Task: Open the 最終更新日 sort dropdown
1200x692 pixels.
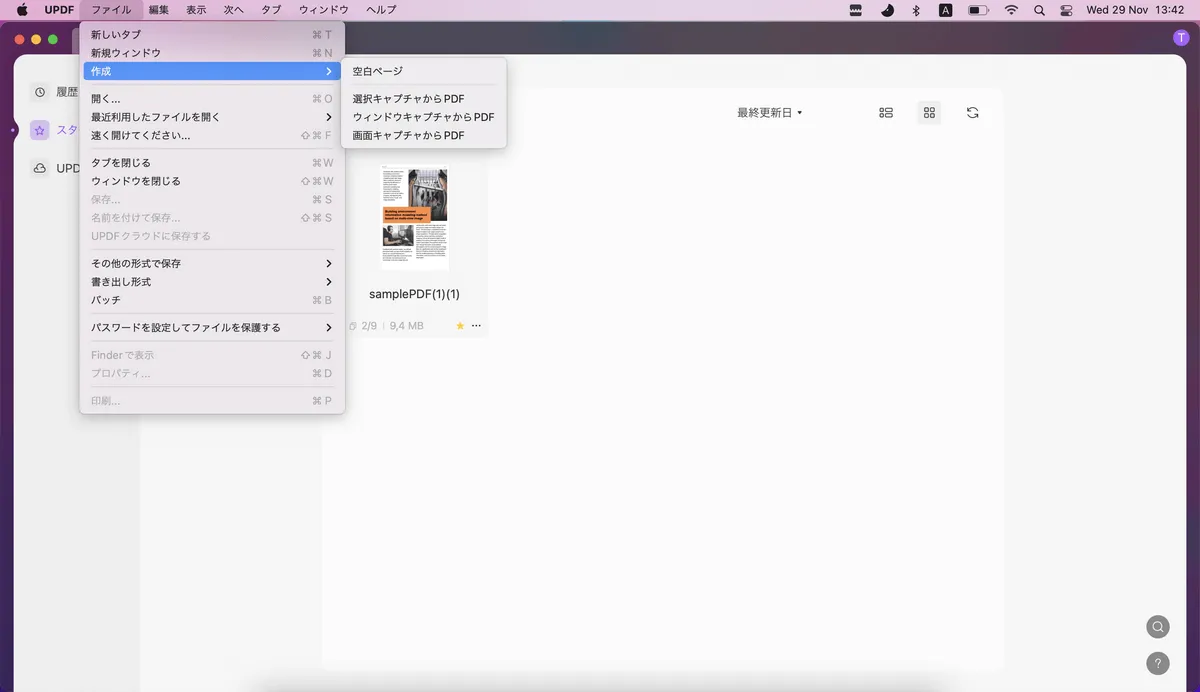Action: pyautogui.click(x=770, y=113)
